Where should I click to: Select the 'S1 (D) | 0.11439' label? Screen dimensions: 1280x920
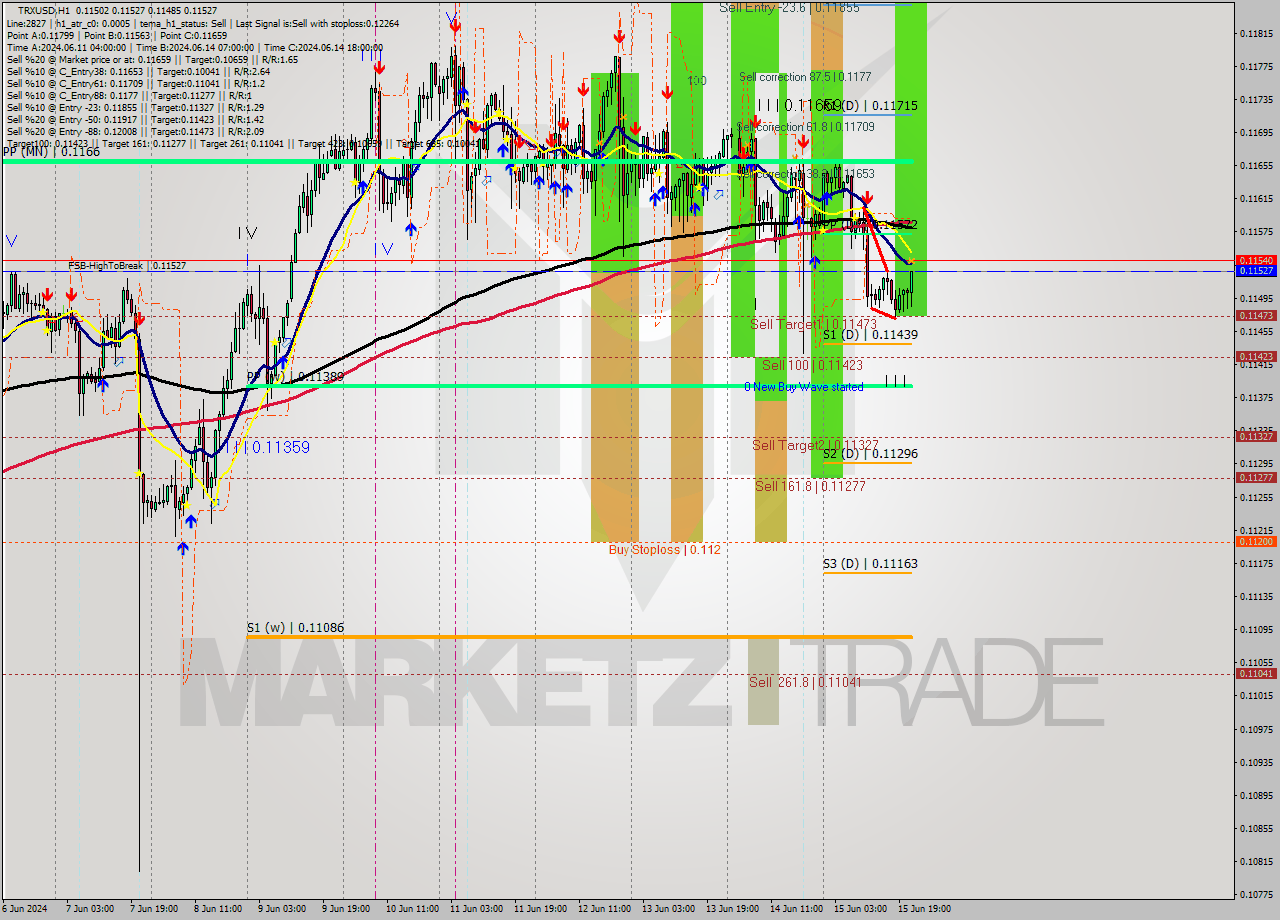[x=870, y=335]
